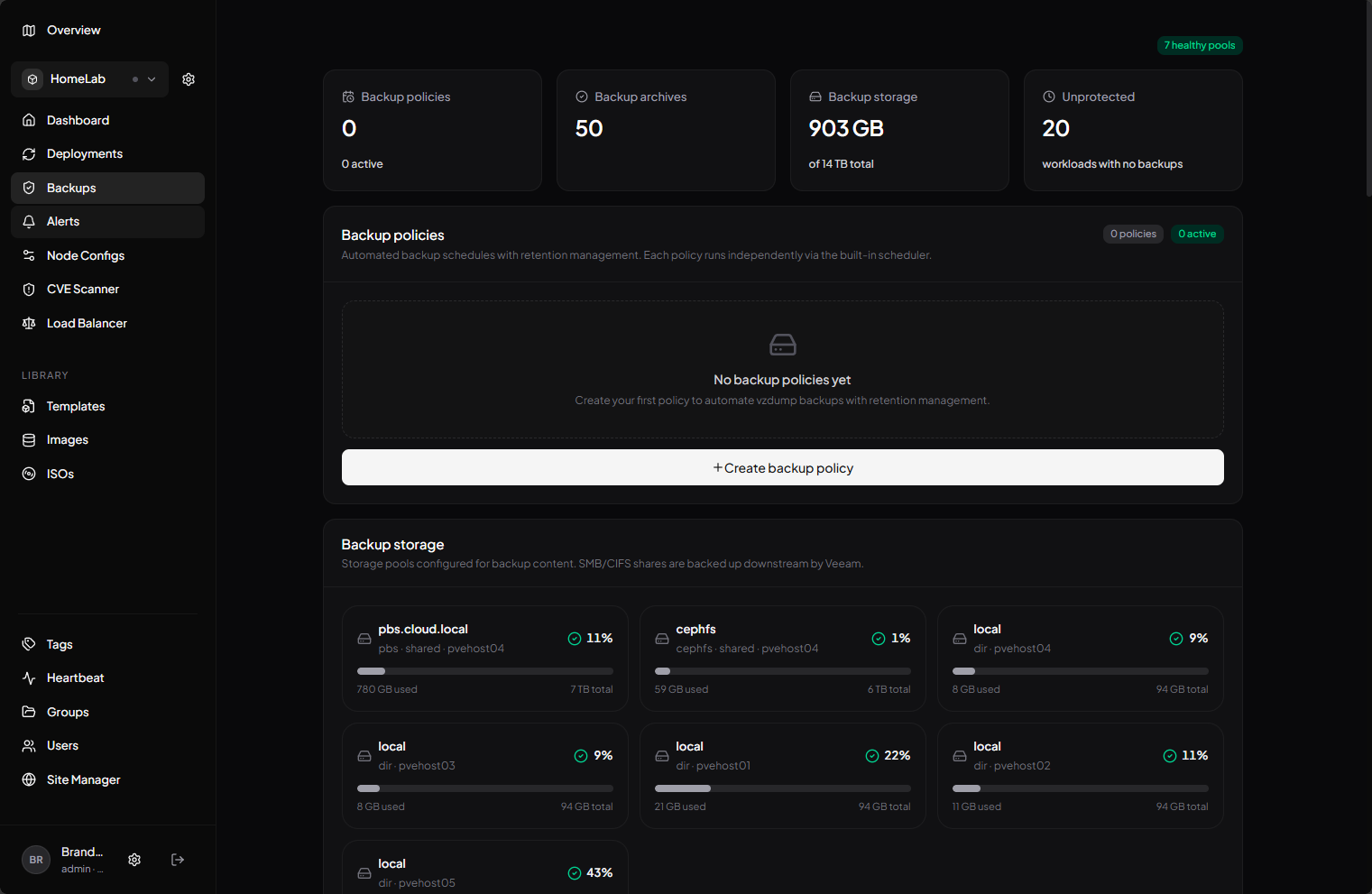The height and width of the screenshot is (894, 1372).
Task: Select the cephfs storage pool name
Action: (x=695, y=630)
